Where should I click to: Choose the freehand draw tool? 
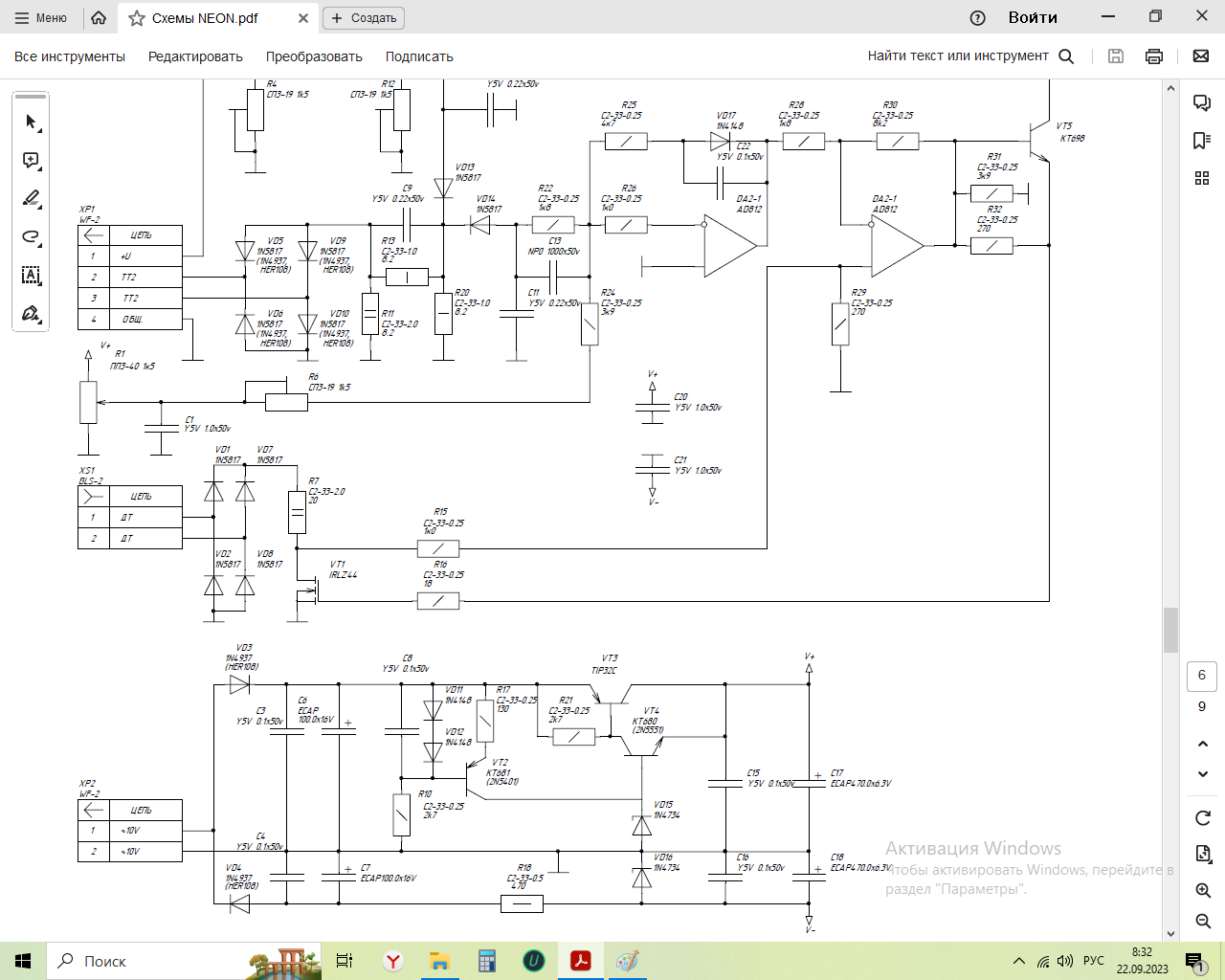31,237
